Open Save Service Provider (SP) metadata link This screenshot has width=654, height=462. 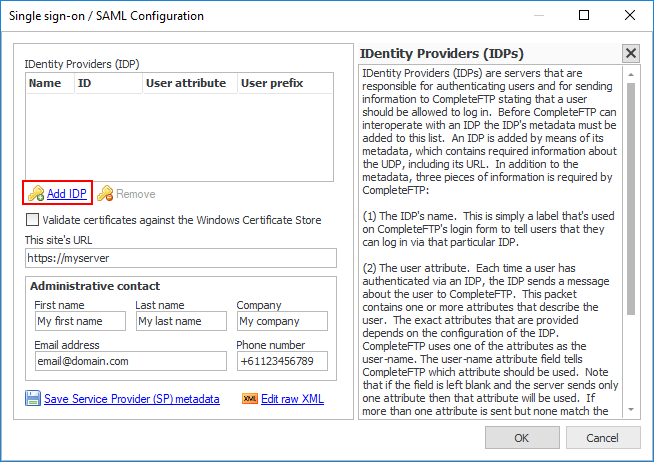pyautogui.click(x=131, y=399)
